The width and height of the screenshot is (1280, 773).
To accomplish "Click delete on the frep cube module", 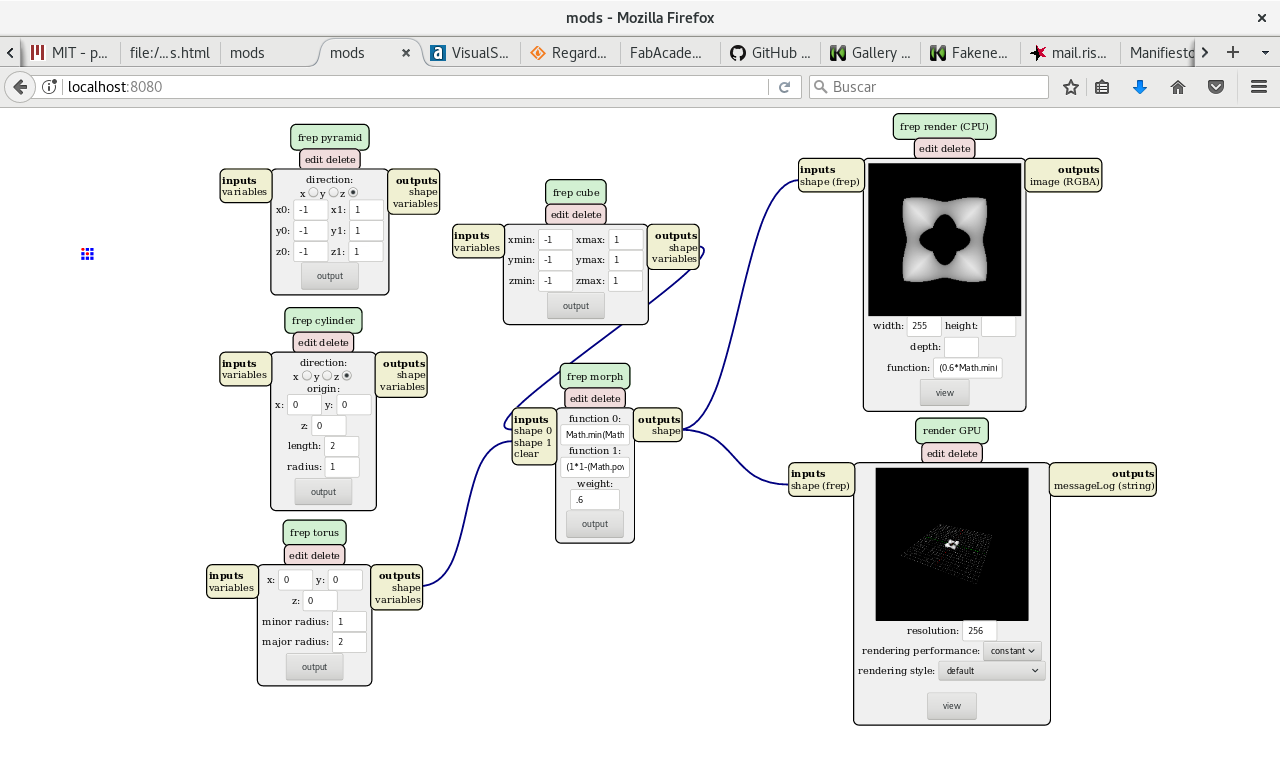I will 587,214.
